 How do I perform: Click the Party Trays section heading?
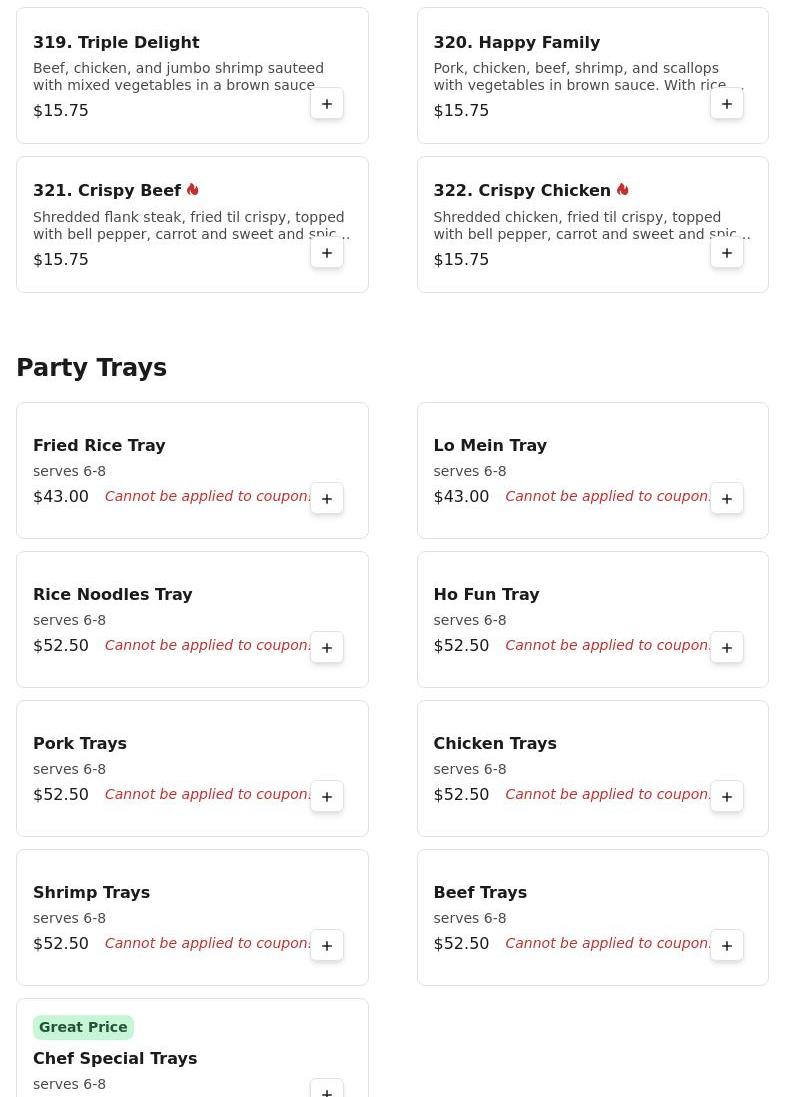tap(91, 368)
